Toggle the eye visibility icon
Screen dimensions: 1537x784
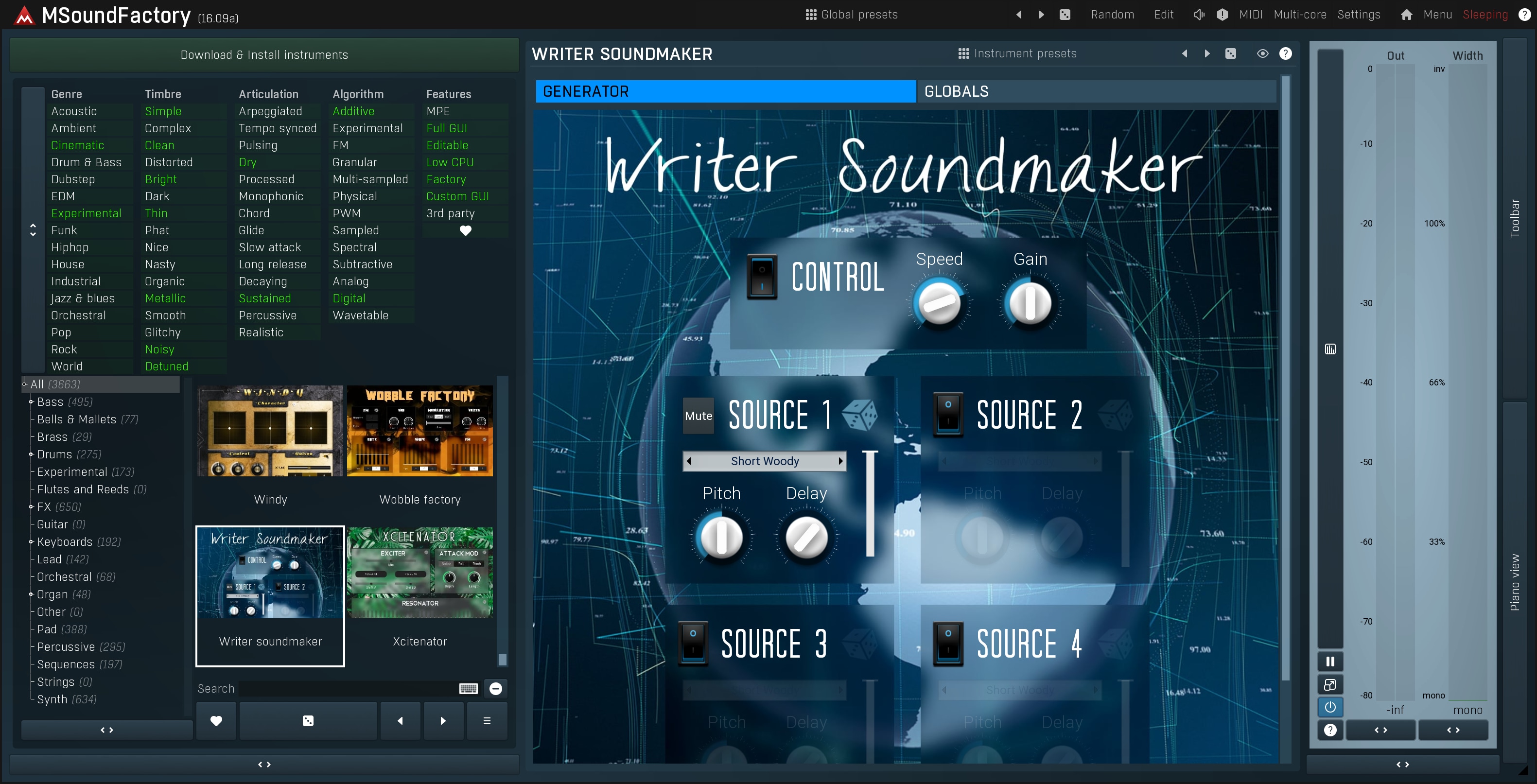click(1262, 53)
